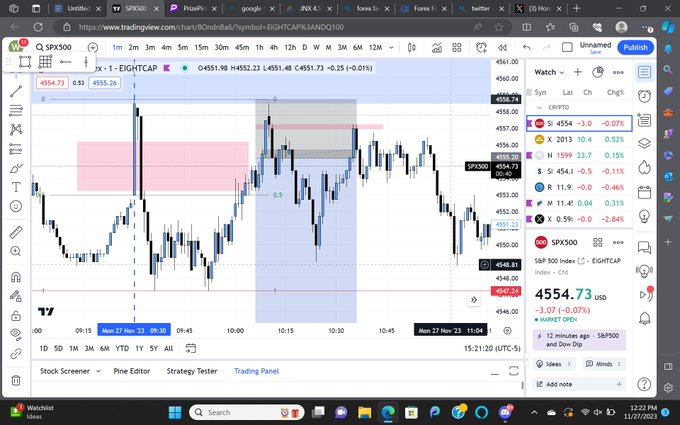Image resolution: width=680 pixels, height=425 pixels.
Task: Add note for SPX500
Action: click(x=579, y=384)
